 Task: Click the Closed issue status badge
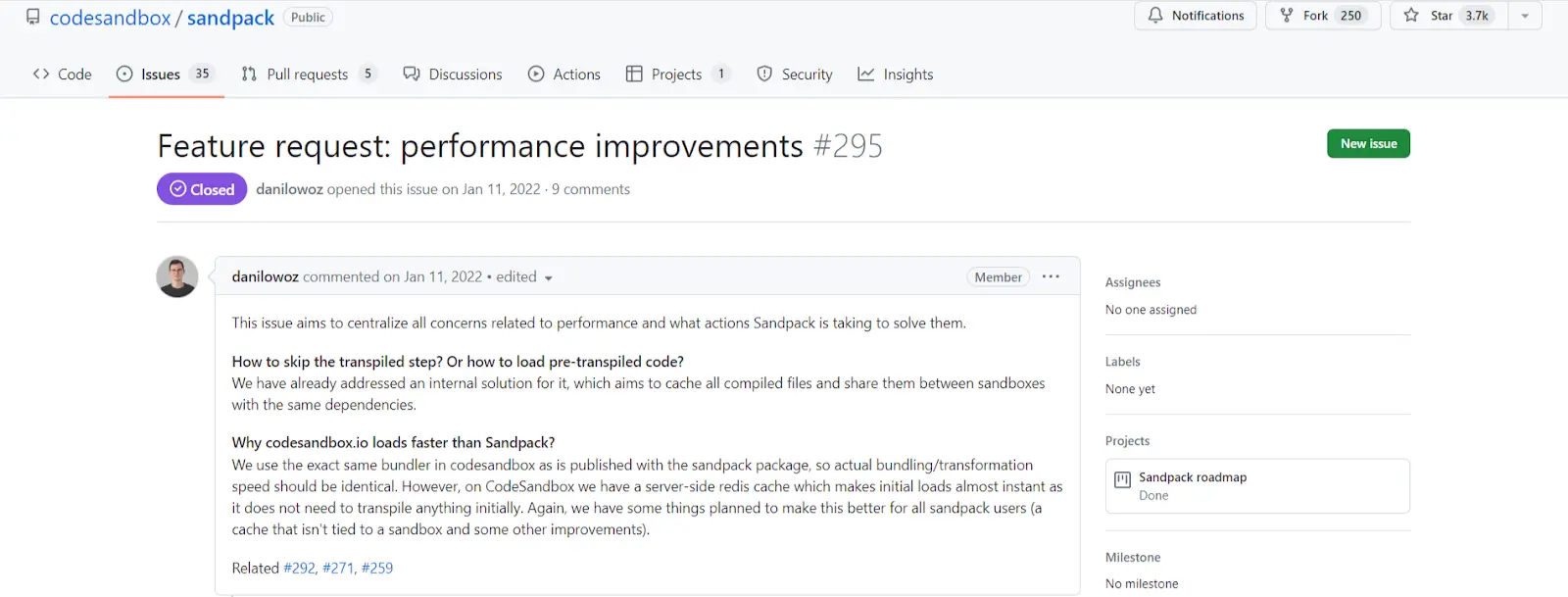tap(201, 188)
